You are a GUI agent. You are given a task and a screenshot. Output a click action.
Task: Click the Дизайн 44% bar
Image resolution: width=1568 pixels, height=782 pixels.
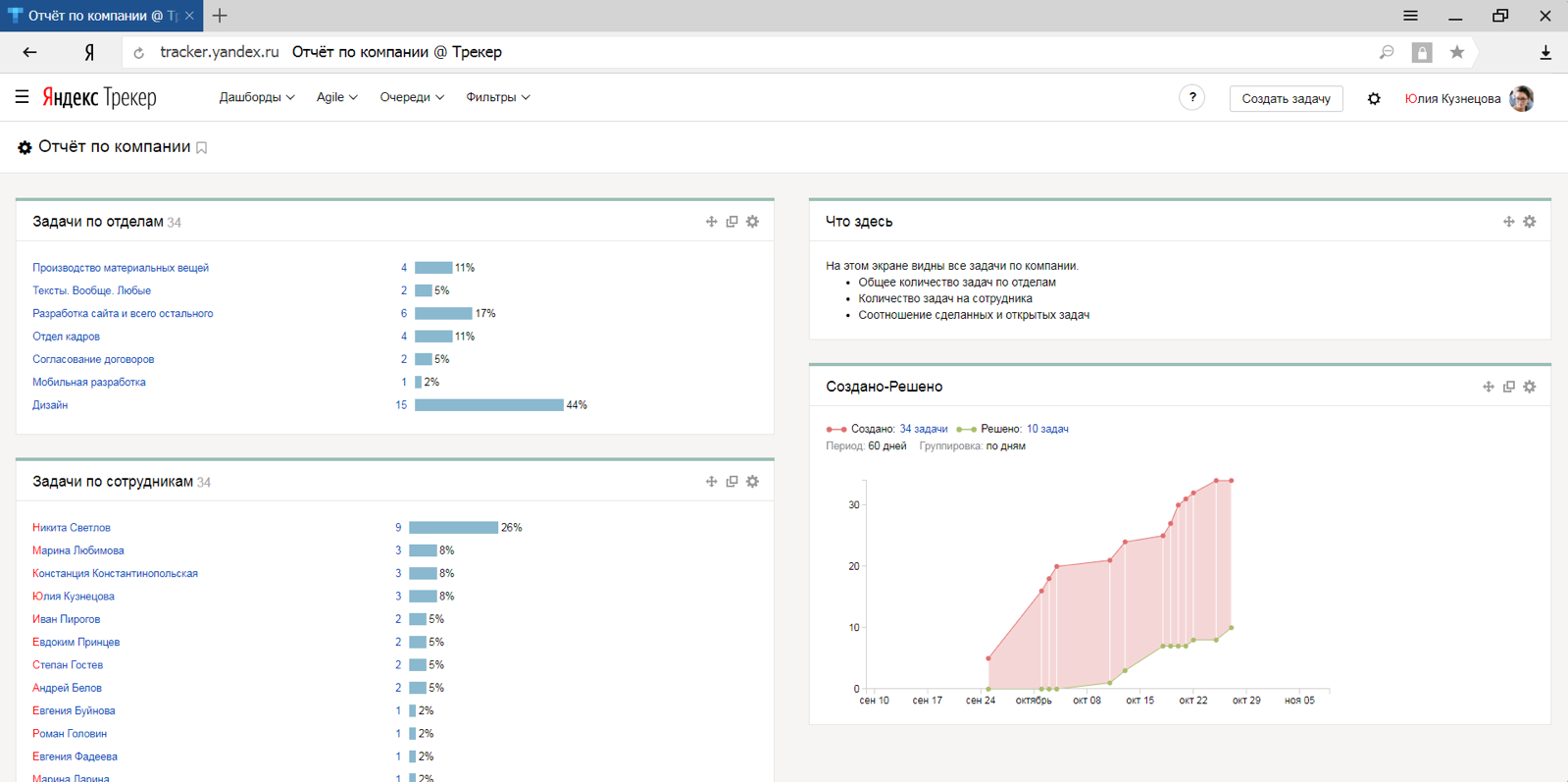pyautogui.click(x=489, y=405)
